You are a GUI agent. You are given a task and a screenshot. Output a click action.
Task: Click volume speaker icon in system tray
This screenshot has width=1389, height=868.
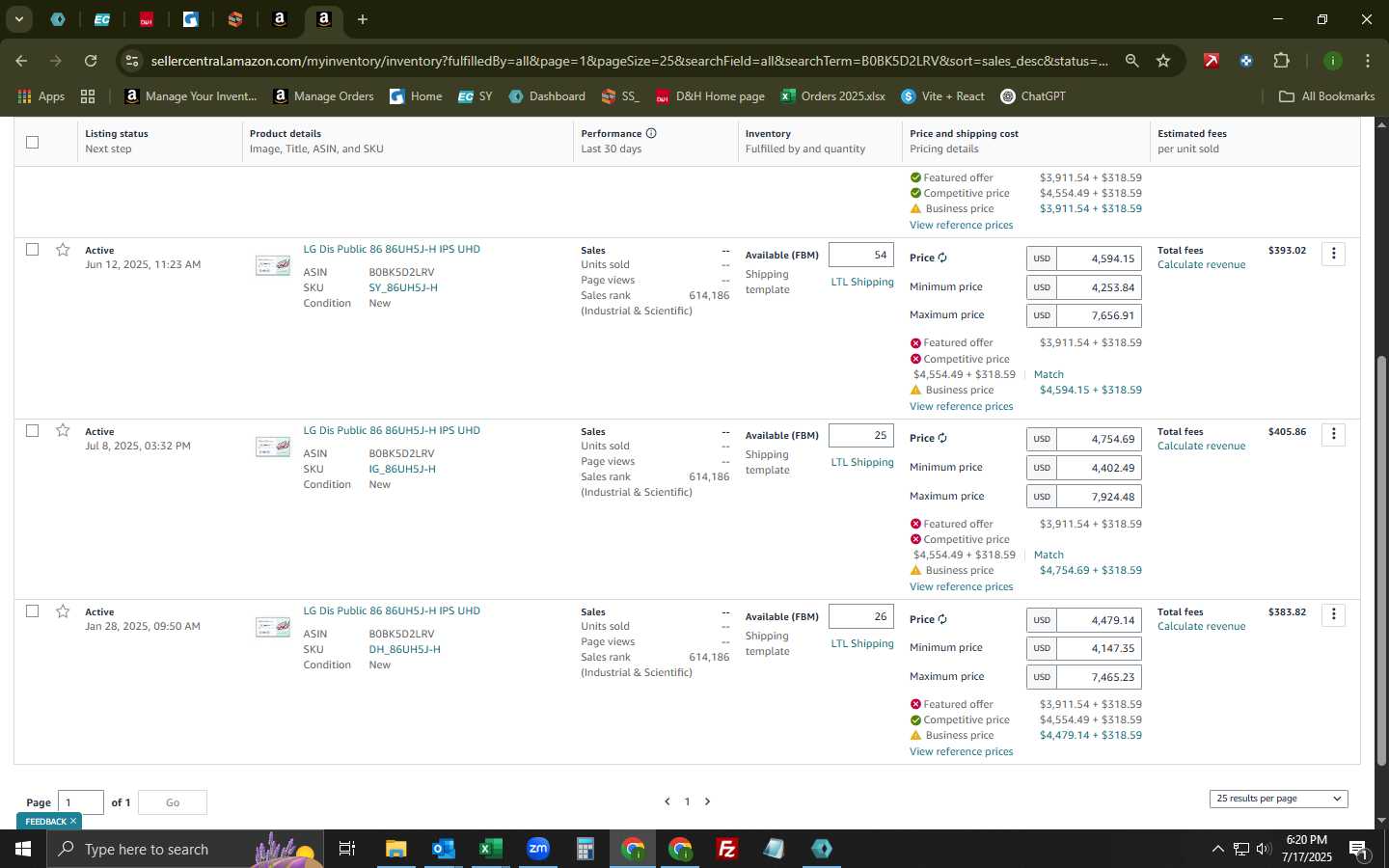(x=1264, y=849)
